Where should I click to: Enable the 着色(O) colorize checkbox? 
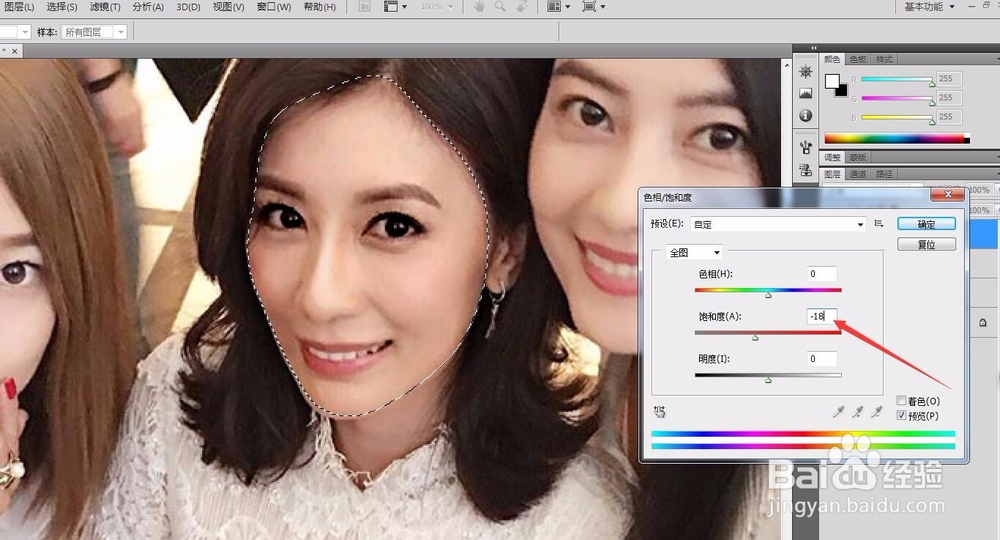[901, 400]
